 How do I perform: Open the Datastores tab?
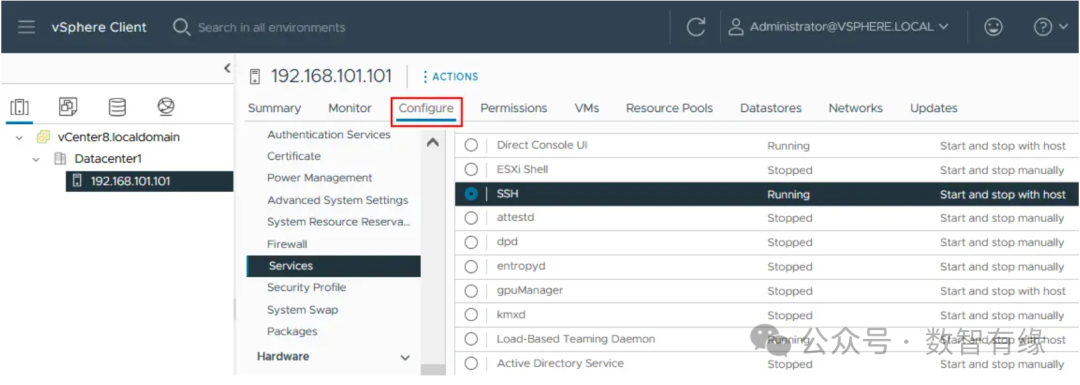point(771,108)
